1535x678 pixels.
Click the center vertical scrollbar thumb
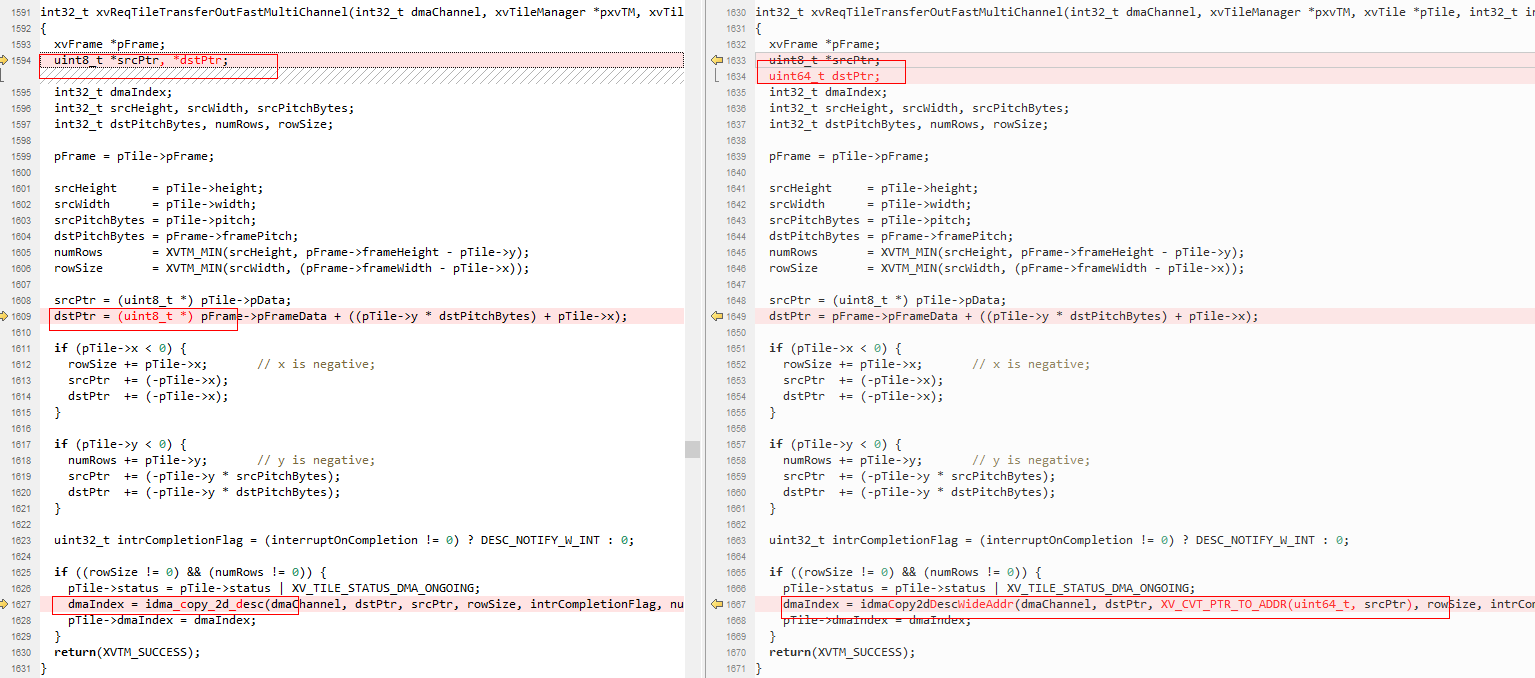tap(692, 449)
